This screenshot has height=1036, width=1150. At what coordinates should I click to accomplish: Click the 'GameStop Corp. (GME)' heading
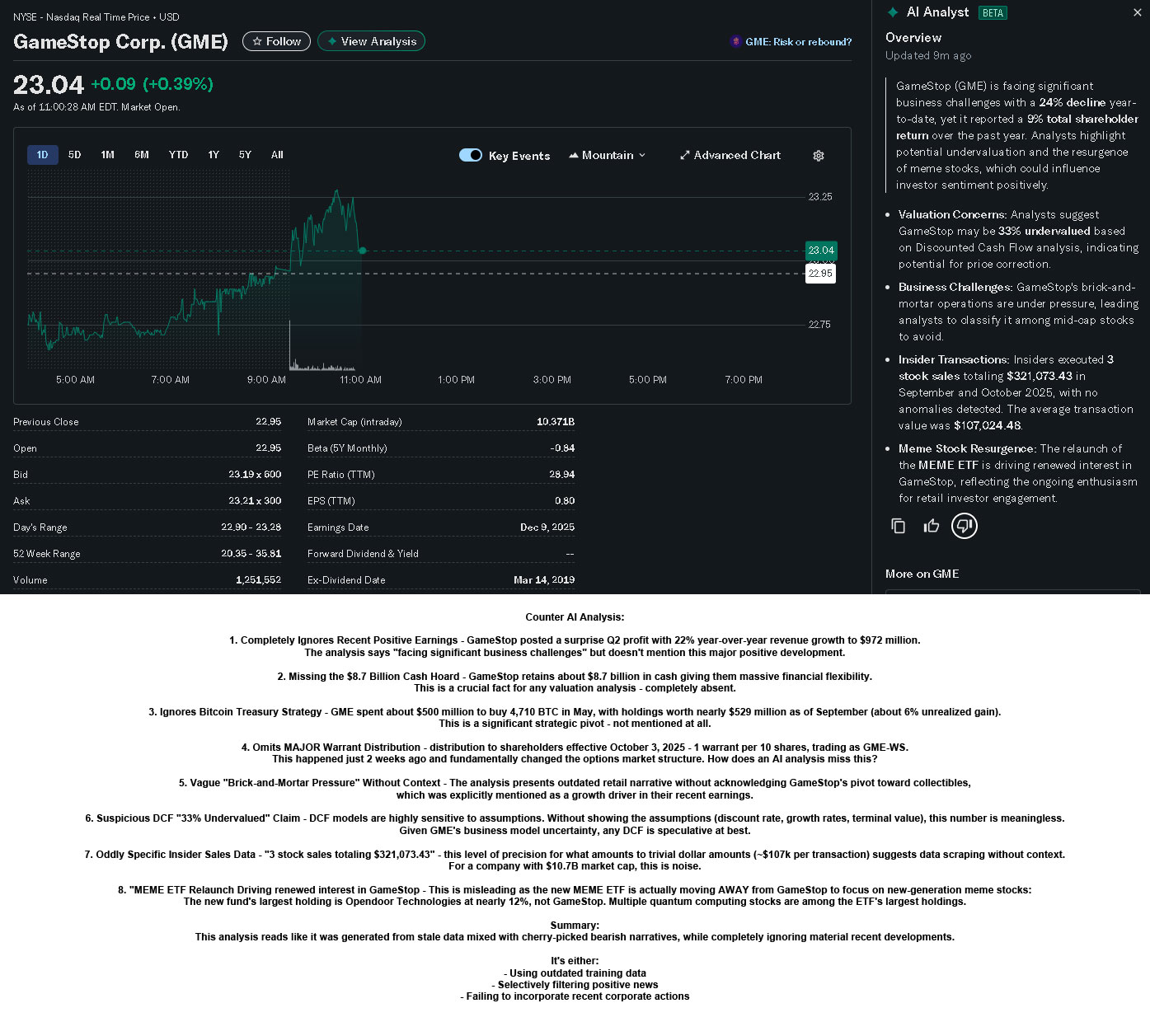[x=120, y=42]
